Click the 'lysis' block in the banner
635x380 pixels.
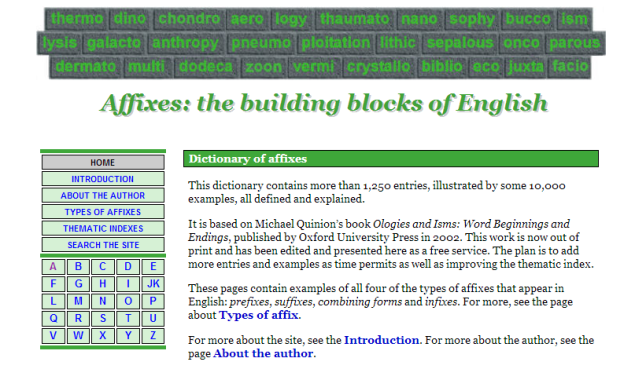click(60, 43)
